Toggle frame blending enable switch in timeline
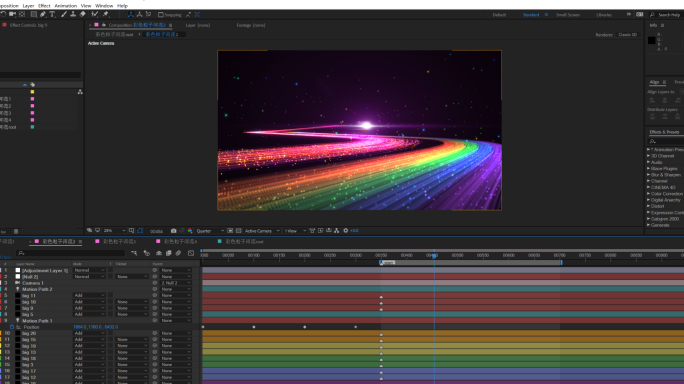Image resolution: width=684 pixels, height=384 pixels. 168,253
